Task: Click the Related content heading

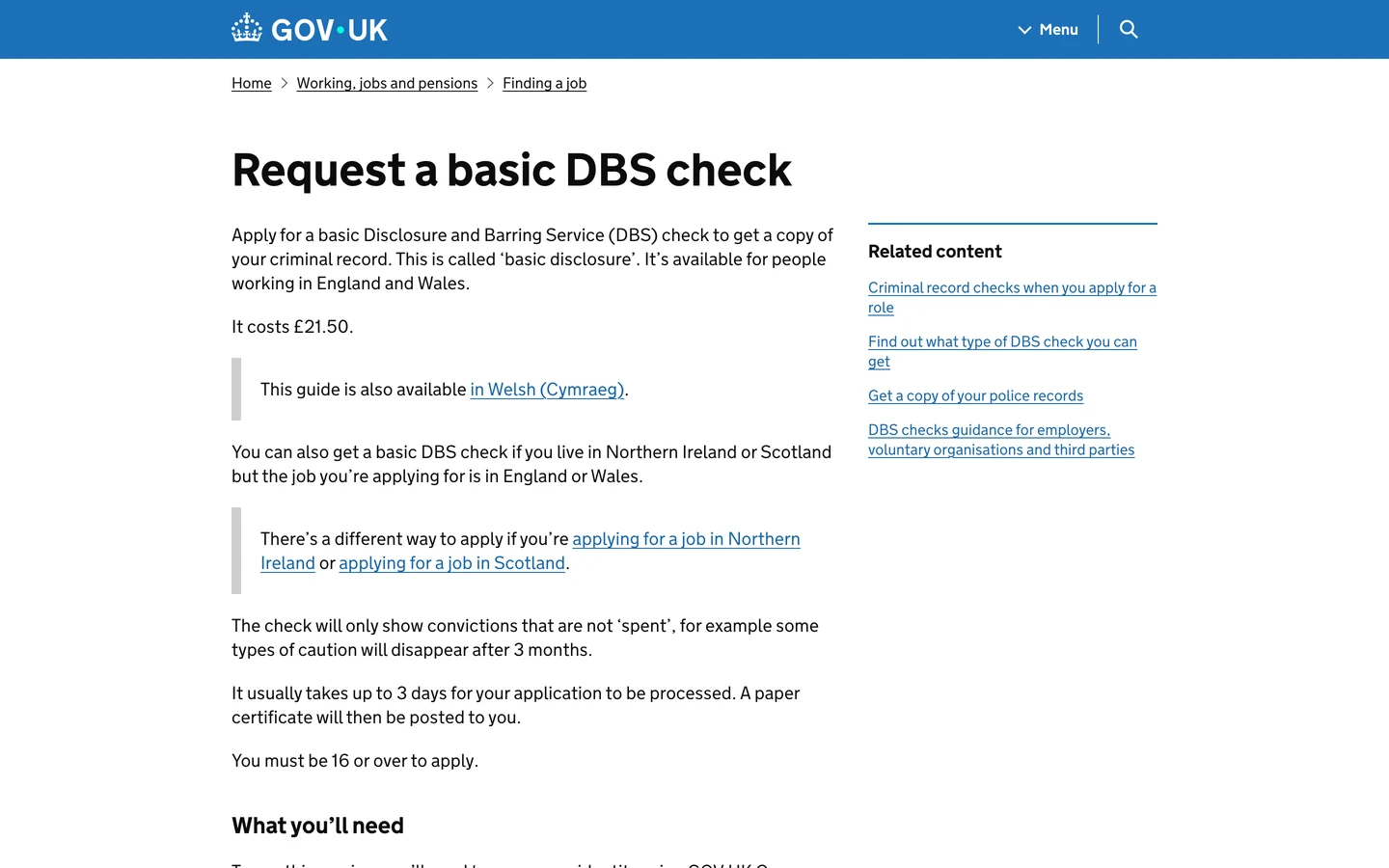Action: pyautogui.click(x=935, y=252)
